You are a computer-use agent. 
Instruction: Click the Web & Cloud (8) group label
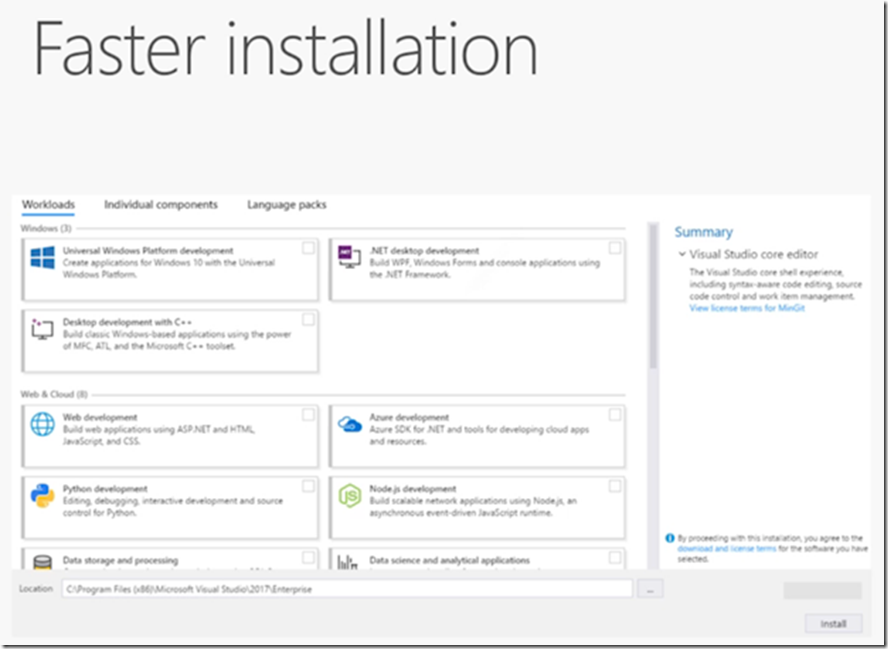tap(54, 394)
